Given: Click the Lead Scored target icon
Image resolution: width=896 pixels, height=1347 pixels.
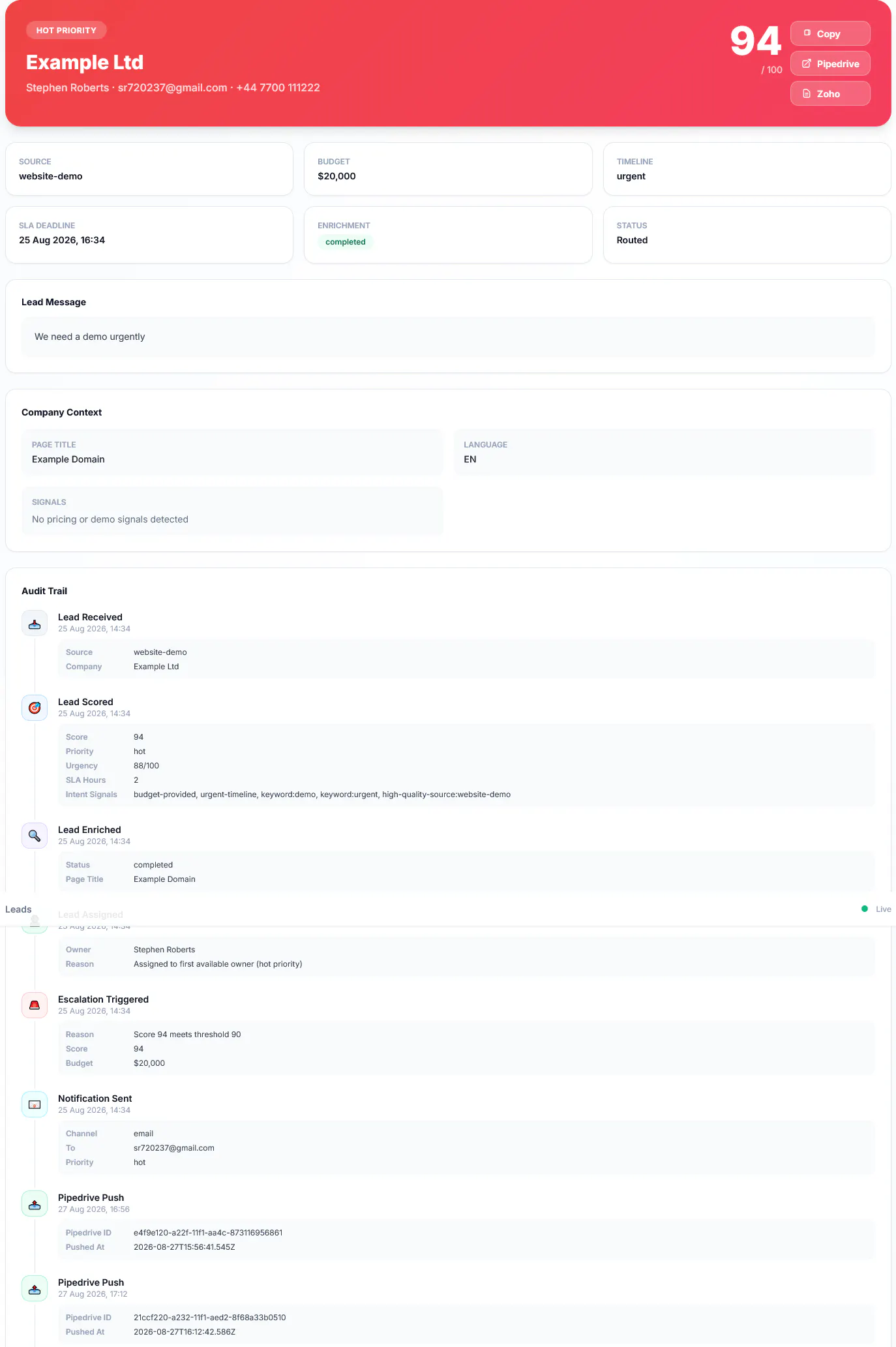Looking at the screenshot, I should click(x=35, y=708).
